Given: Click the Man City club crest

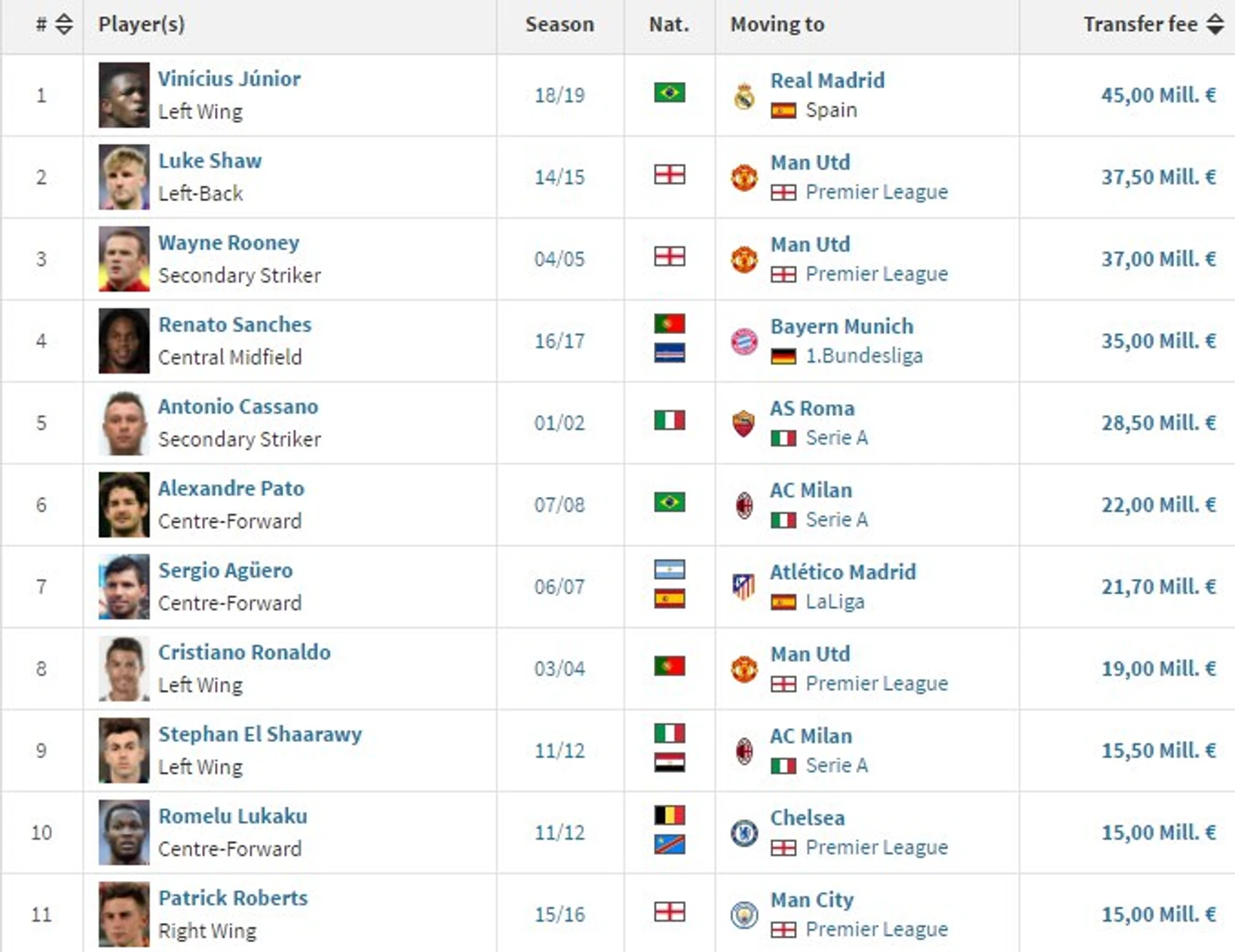Looking at the screenshot, I should (744, 915).
